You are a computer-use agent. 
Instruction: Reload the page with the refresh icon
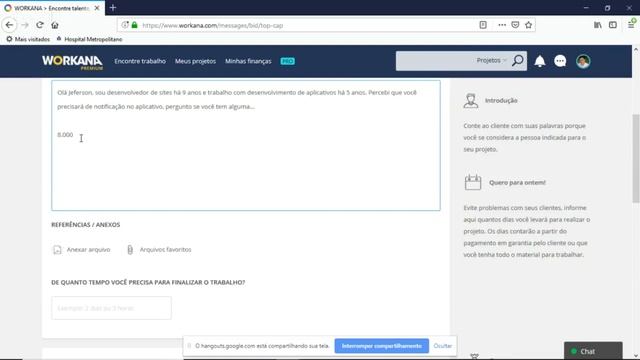click(x=40, y=25)
